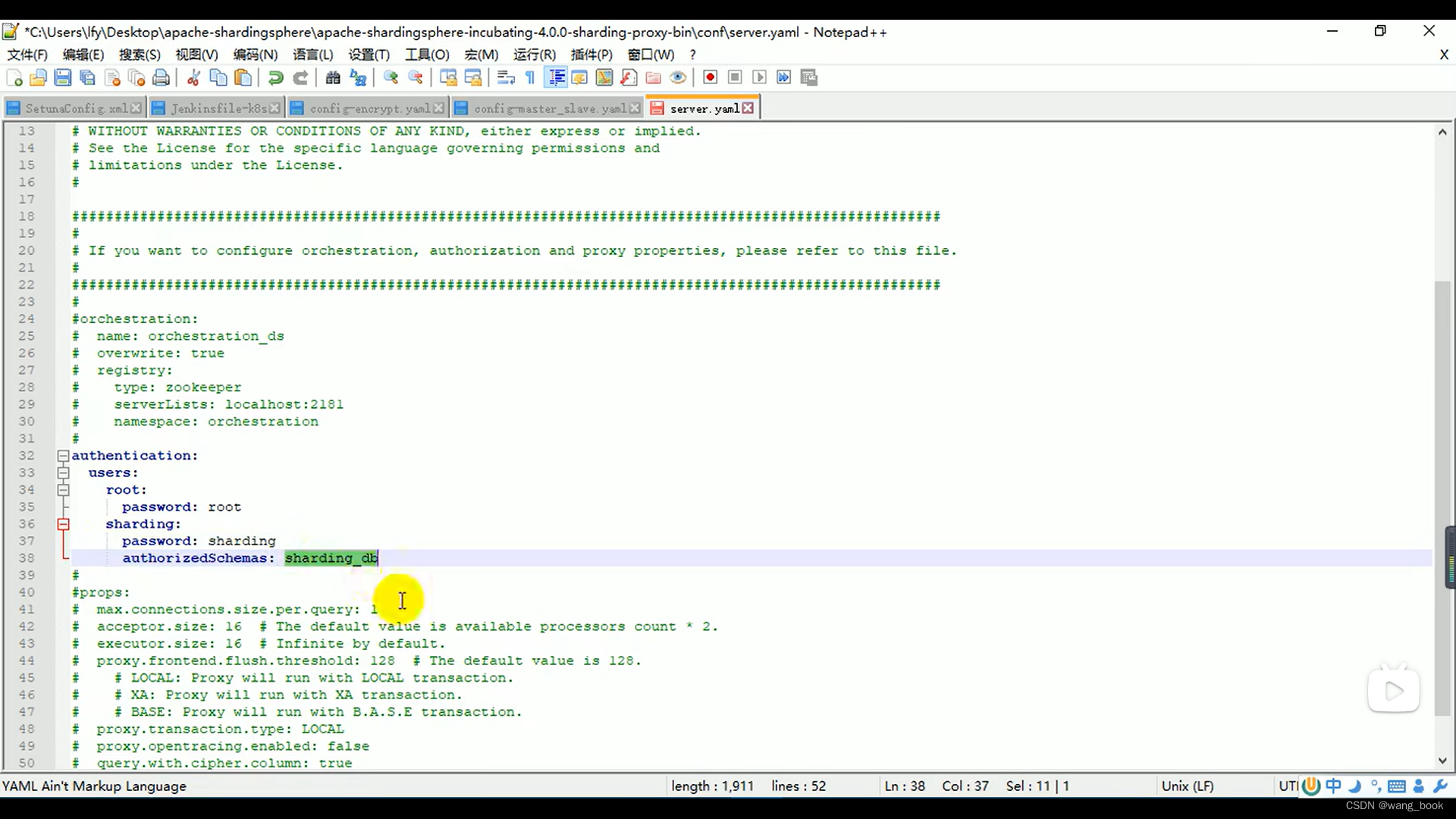Open the 设置(T) menu
This screenshot has height=819, width=1456.
click(369, 55)
